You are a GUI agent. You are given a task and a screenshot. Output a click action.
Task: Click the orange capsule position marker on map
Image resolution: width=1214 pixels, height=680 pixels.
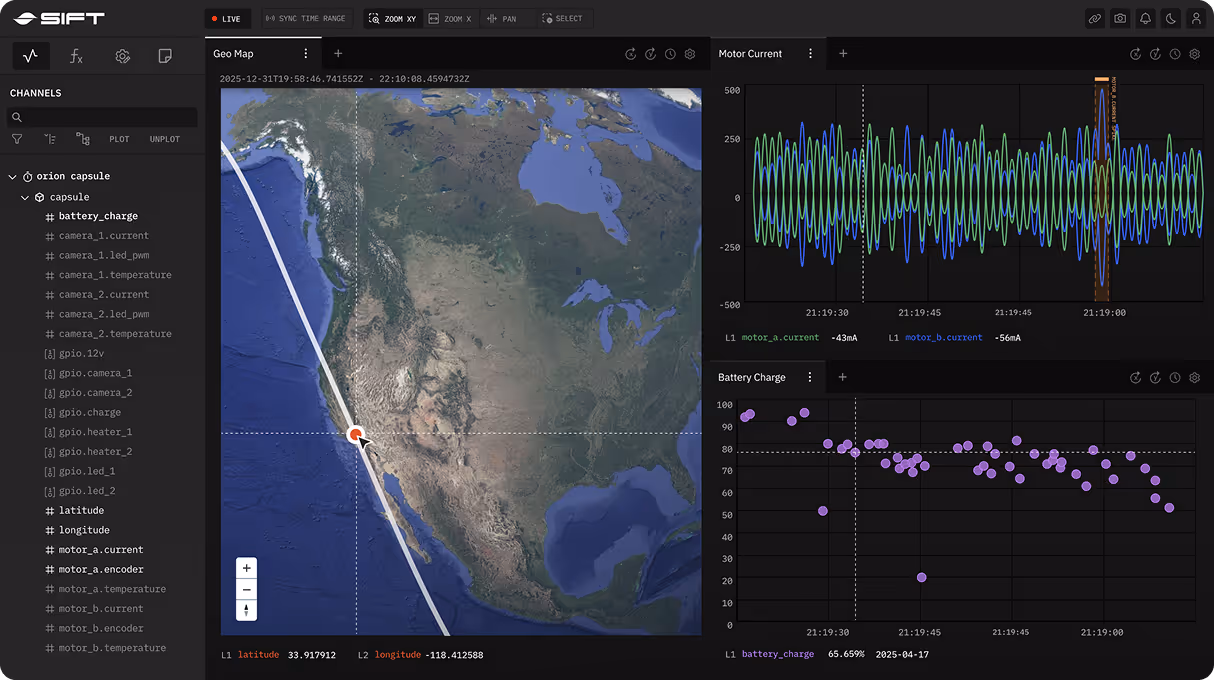click(x=355, y=434)
